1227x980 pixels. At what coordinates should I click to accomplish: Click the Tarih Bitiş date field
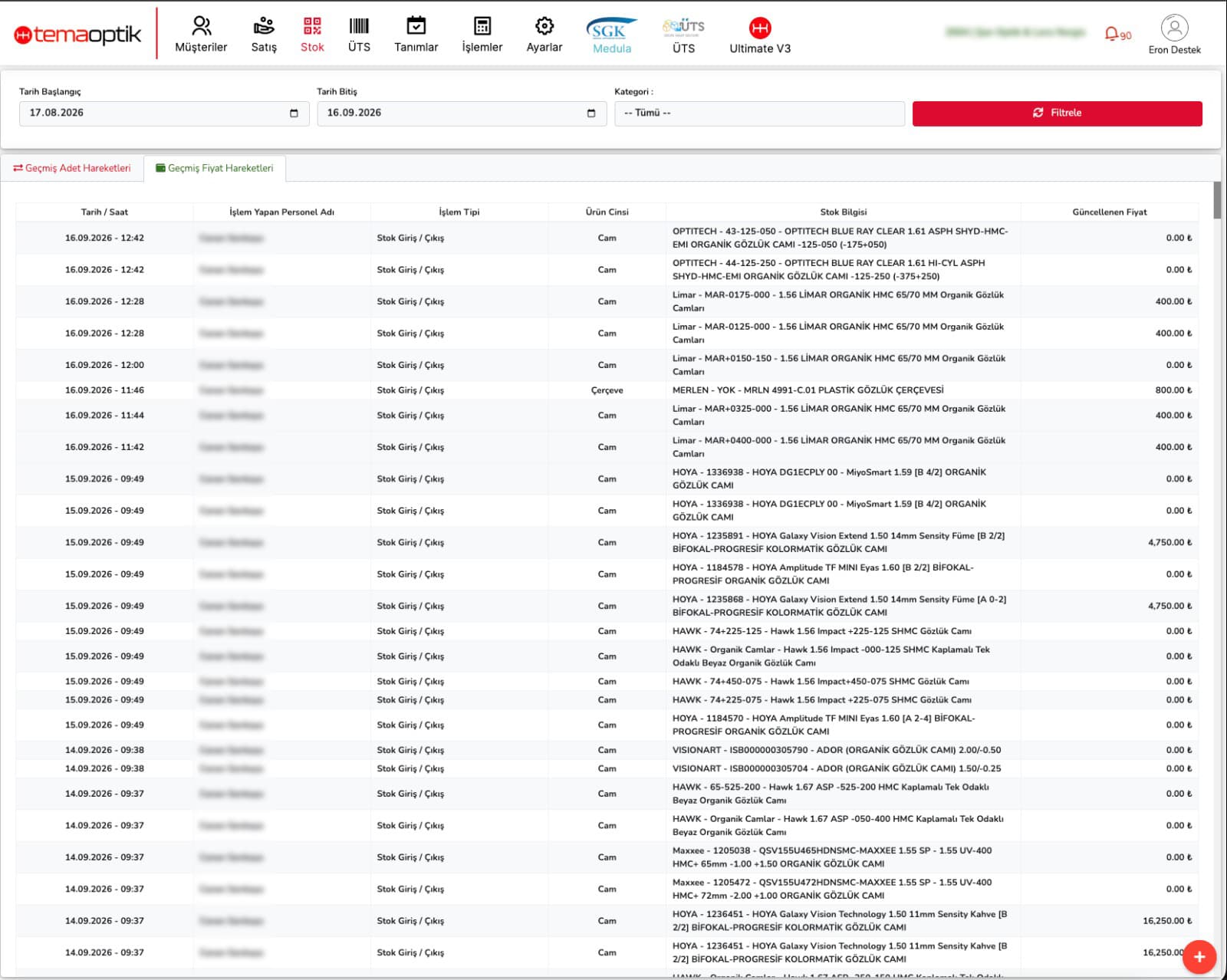[462, 113]
